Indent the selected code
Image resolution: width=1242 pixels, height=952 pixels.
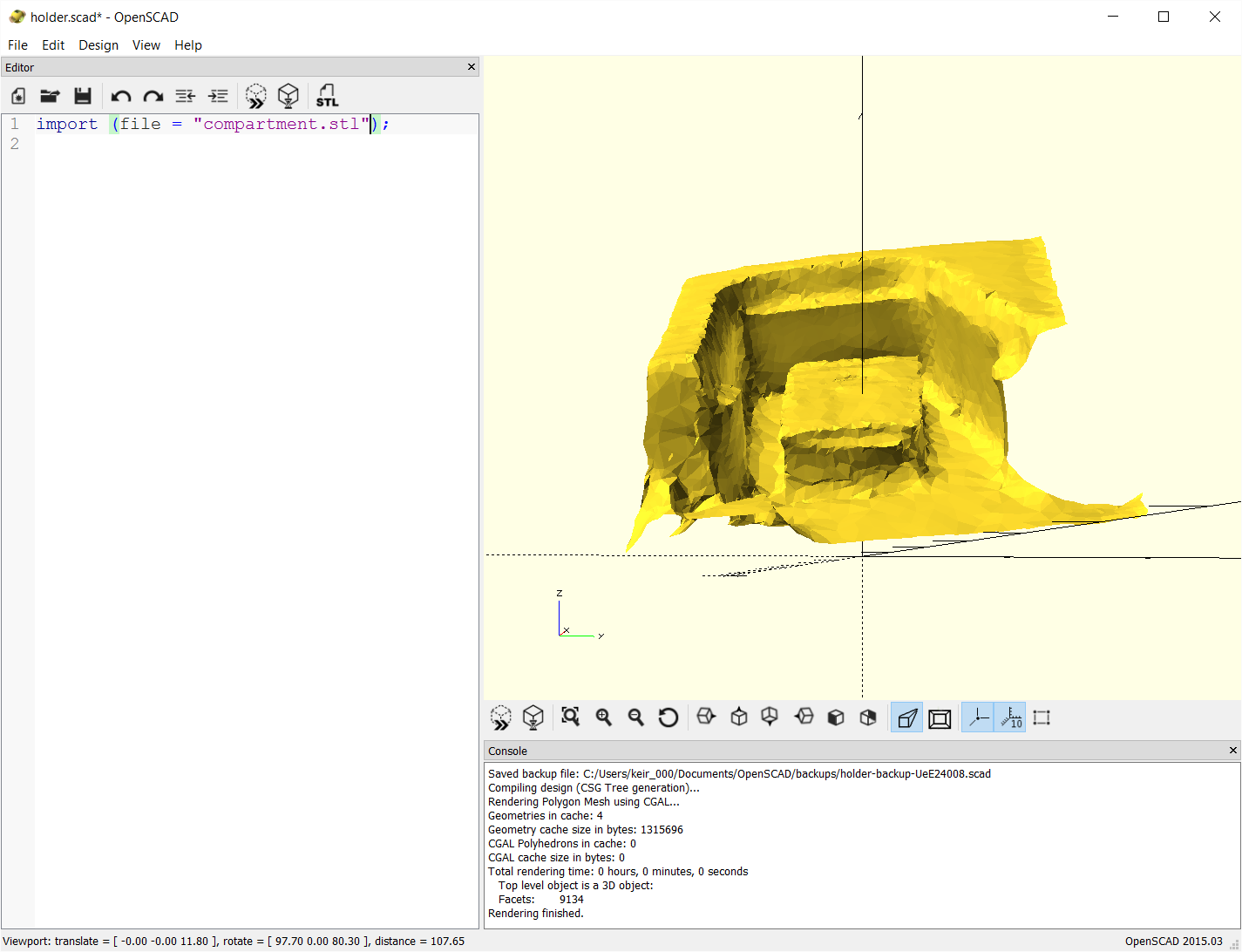(218, 96)
